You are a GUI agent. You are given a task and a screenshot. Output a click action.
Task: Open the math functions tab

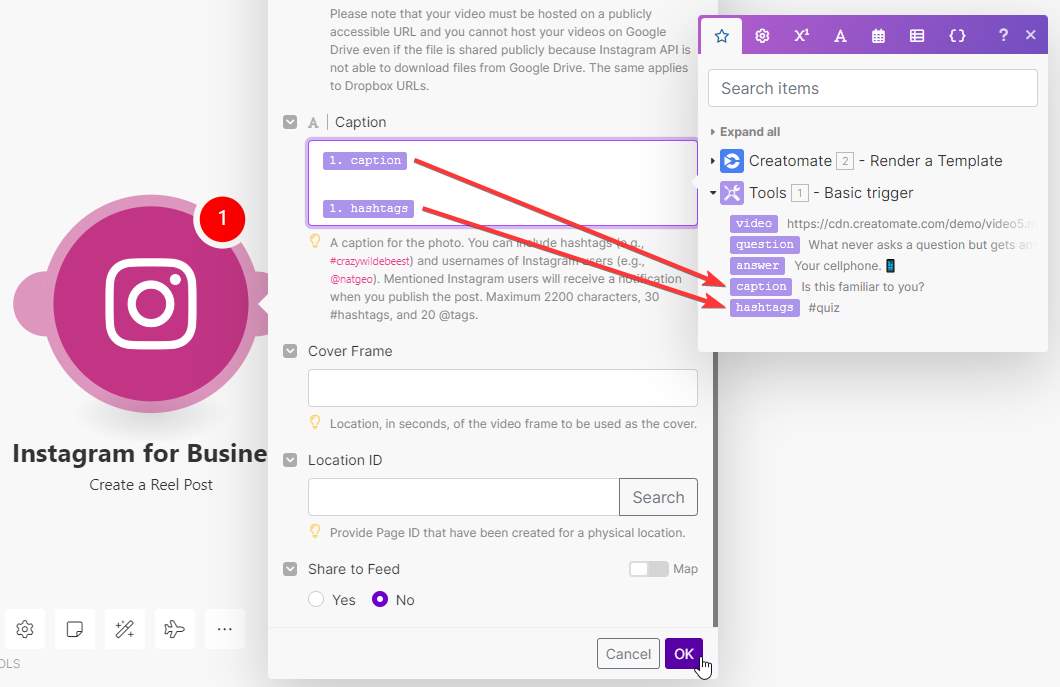pyautogui.click(x=801, y=36)
